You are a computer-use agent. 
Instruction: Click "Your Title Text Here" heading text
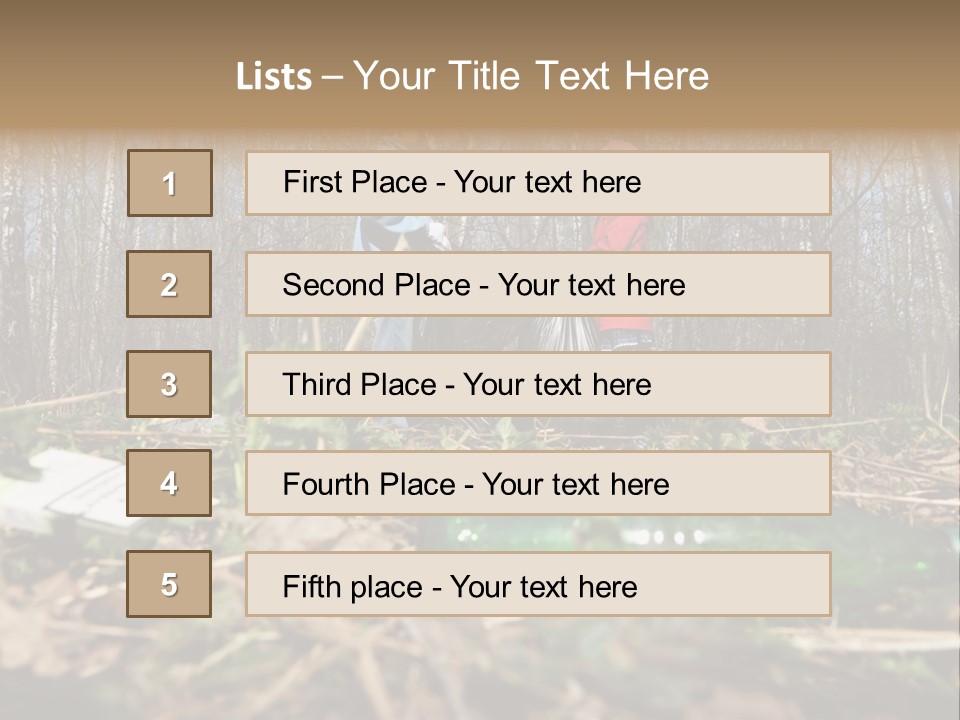click(x=531, y=76)
